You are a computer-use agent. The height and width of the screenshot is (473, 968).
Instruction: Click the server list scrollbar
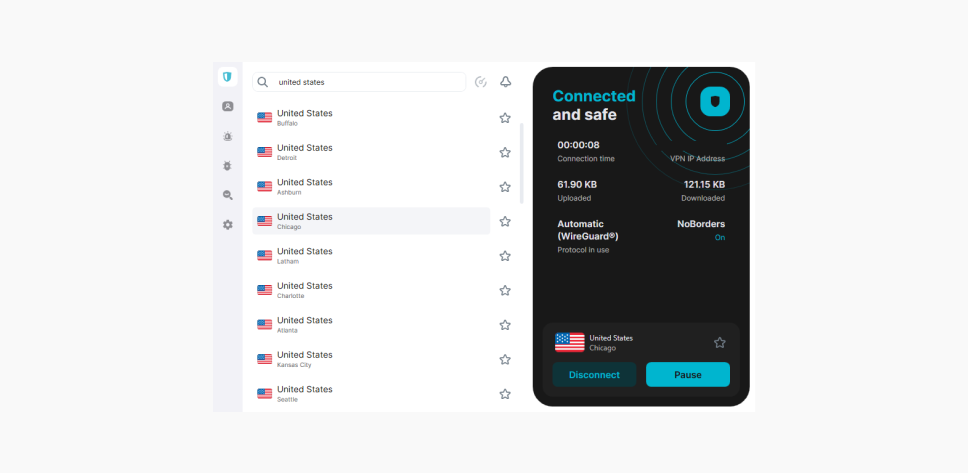[521, 163]
